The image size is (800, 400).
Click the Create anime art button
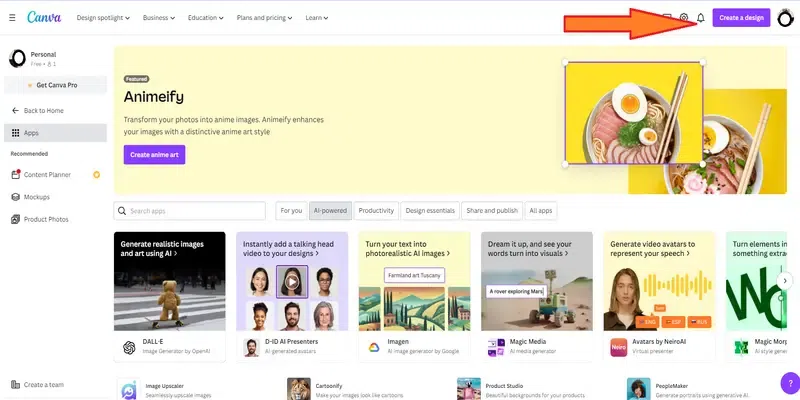click(x=154, y=155)
